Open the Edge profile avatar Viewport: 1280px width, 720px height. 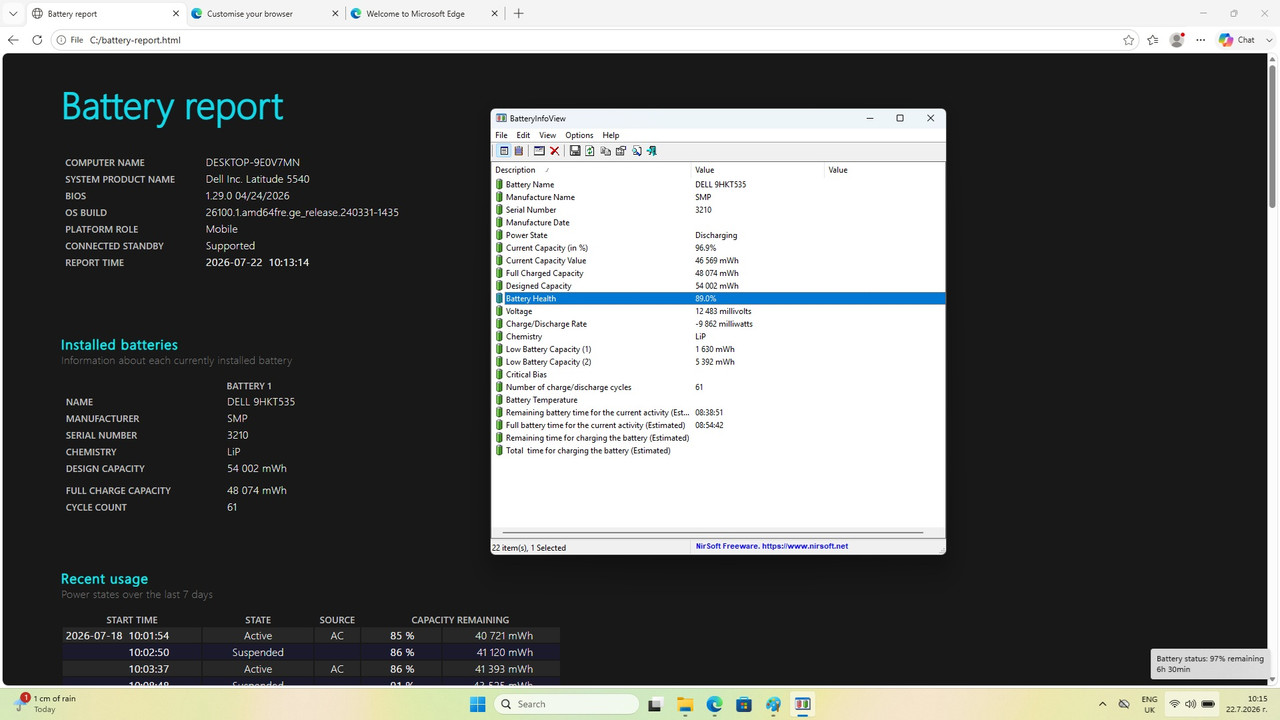(1177, 40)
